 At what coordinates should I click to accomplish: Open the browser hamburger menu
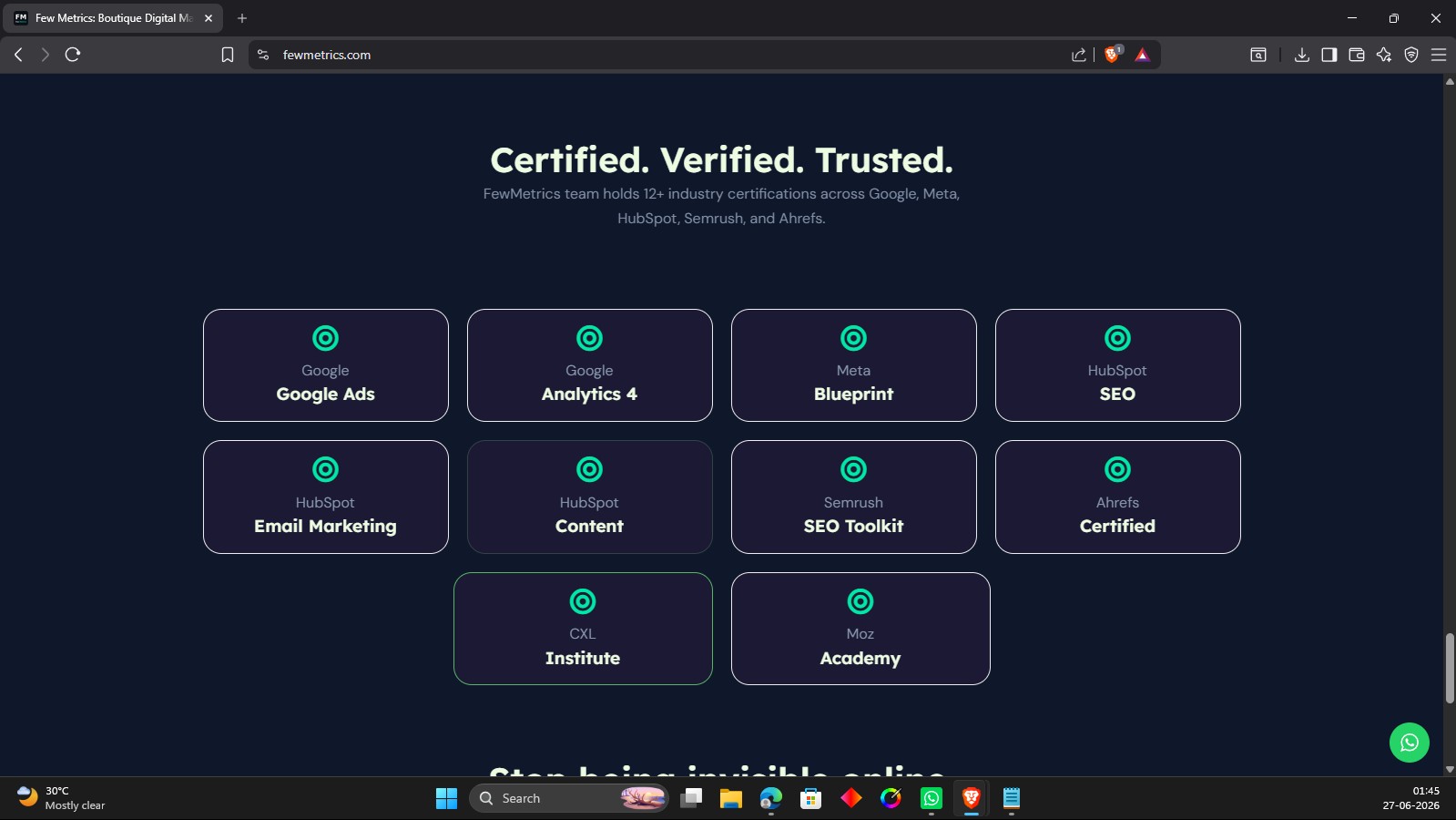(x=1439, y=55)
